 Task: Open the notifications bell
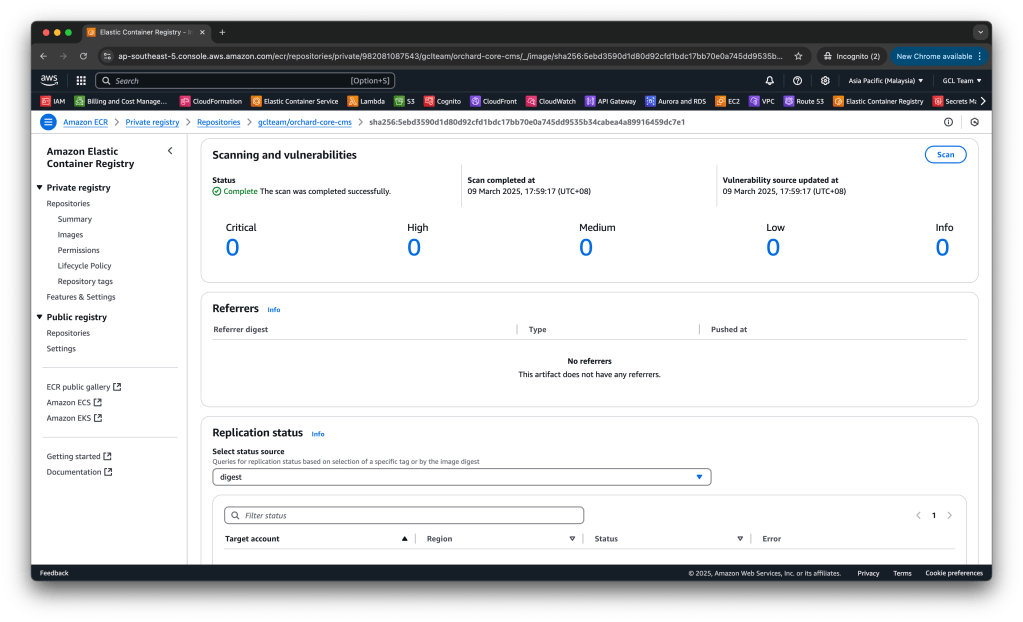(x=769, y=80)
